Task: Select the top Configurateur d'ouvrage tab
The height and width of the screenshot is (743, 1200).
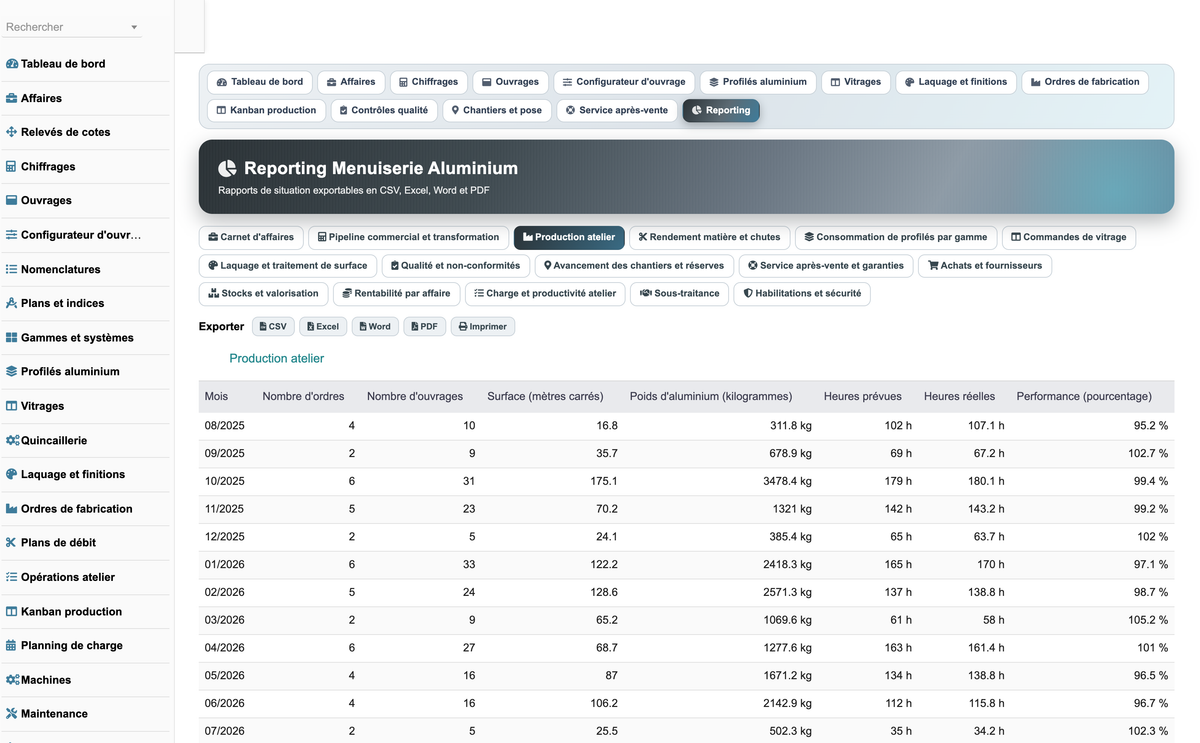Action: coord(624,82)
